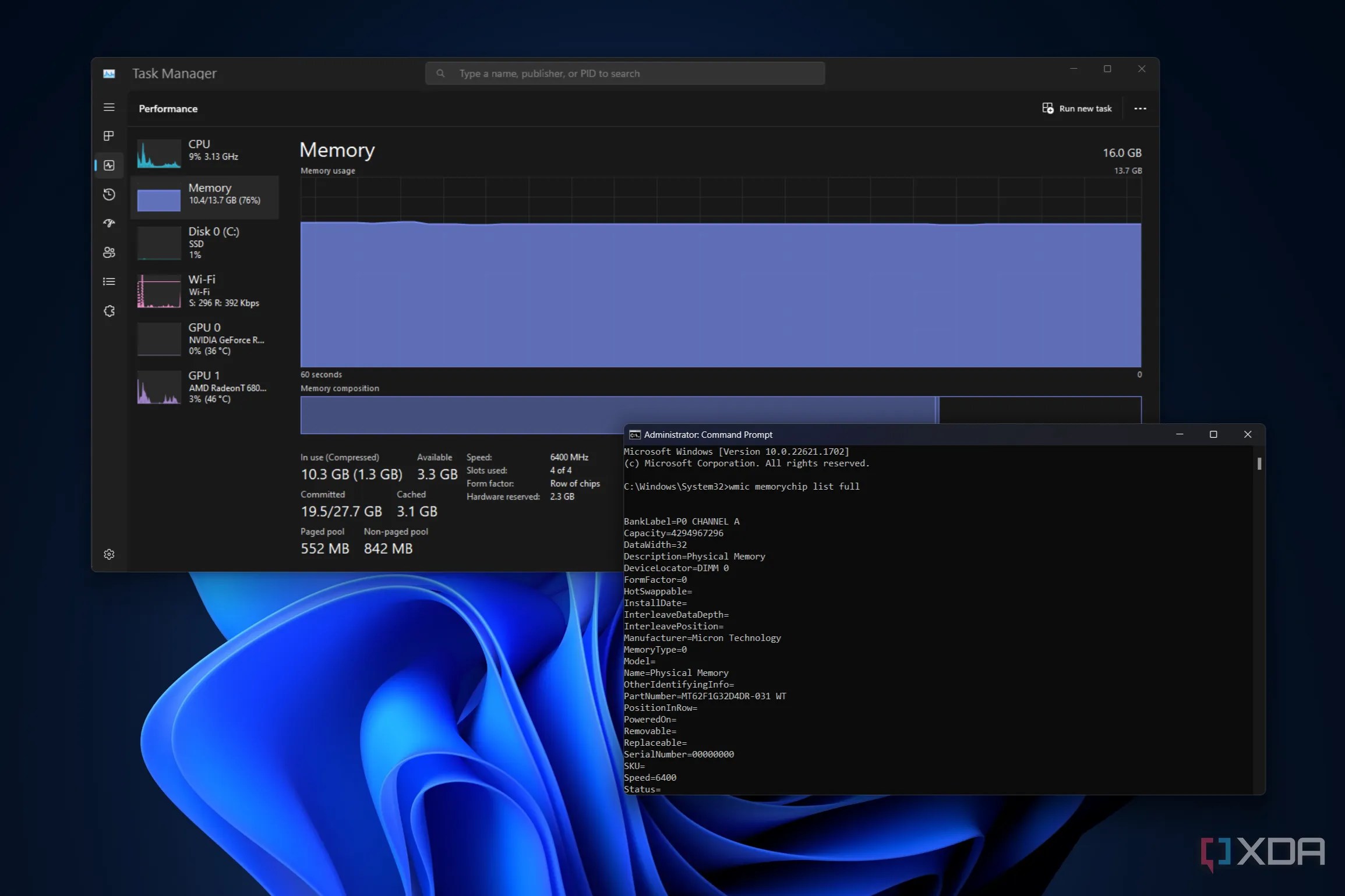The width and height of the screenshot is (1345, 896).
Task: Select the Disk 0 (C:) performance entry
Action: [204, 242]
